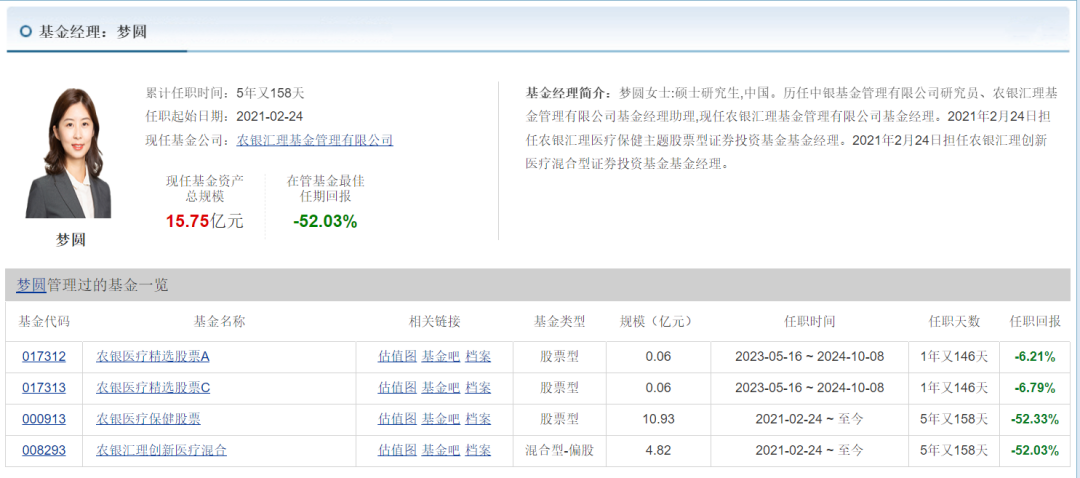Click the 梦圆 name under the photo

(70, 240)
